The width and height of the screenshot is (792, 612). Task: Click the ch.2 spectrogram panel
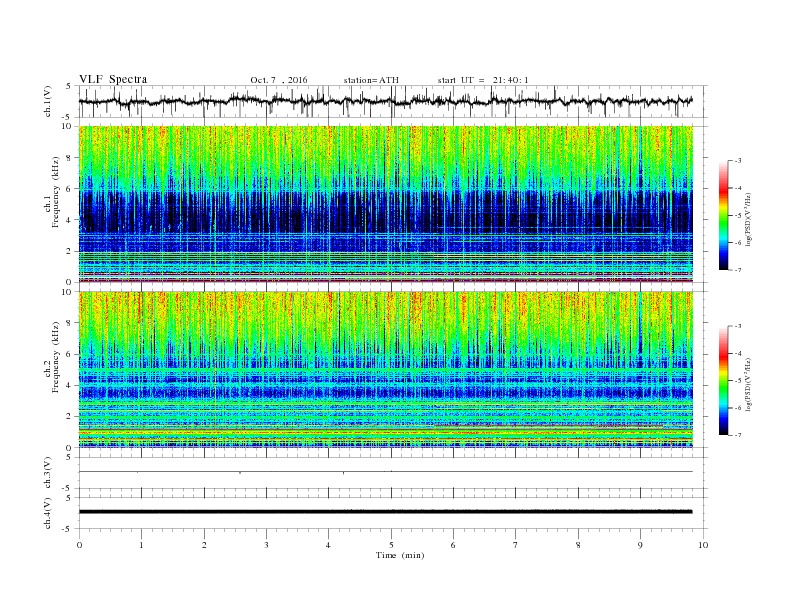(386, 369)
